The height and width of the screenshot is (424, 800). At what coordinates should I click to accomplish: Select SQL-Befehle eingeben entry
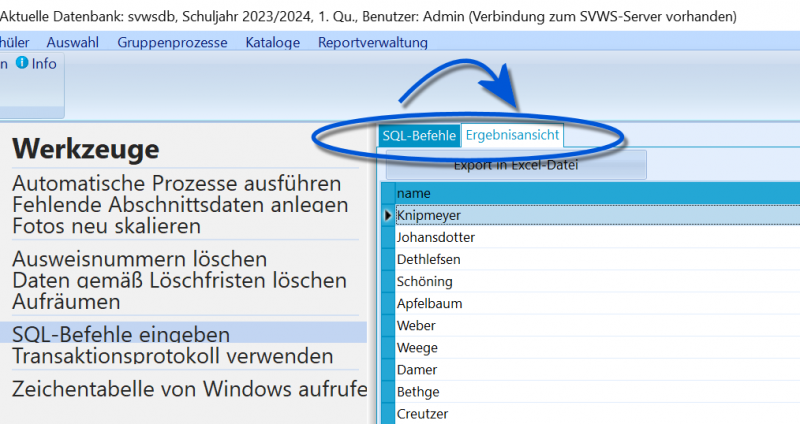coord(183,333)
